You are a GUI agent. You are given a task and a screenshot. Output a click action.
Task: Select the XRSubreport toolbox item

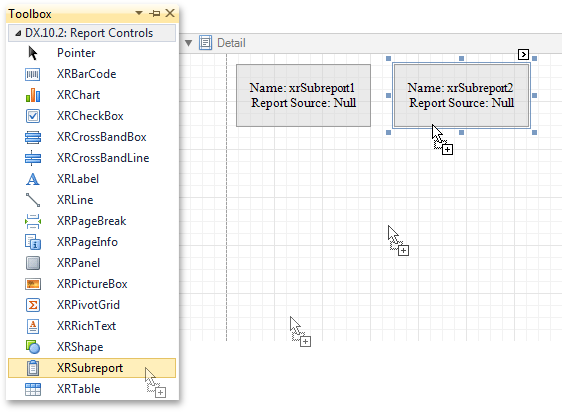coord(92,368)
